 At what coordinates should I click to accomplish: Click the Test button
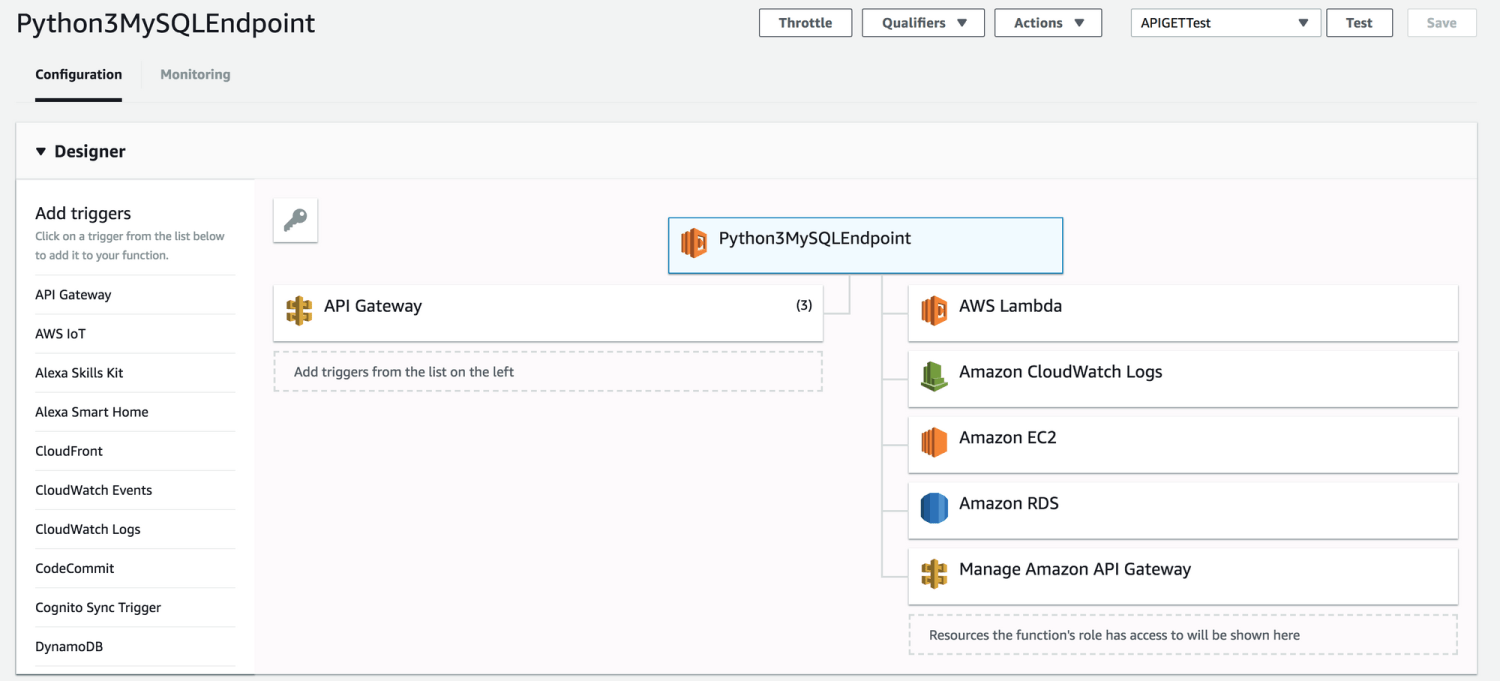click(1359, 23)
